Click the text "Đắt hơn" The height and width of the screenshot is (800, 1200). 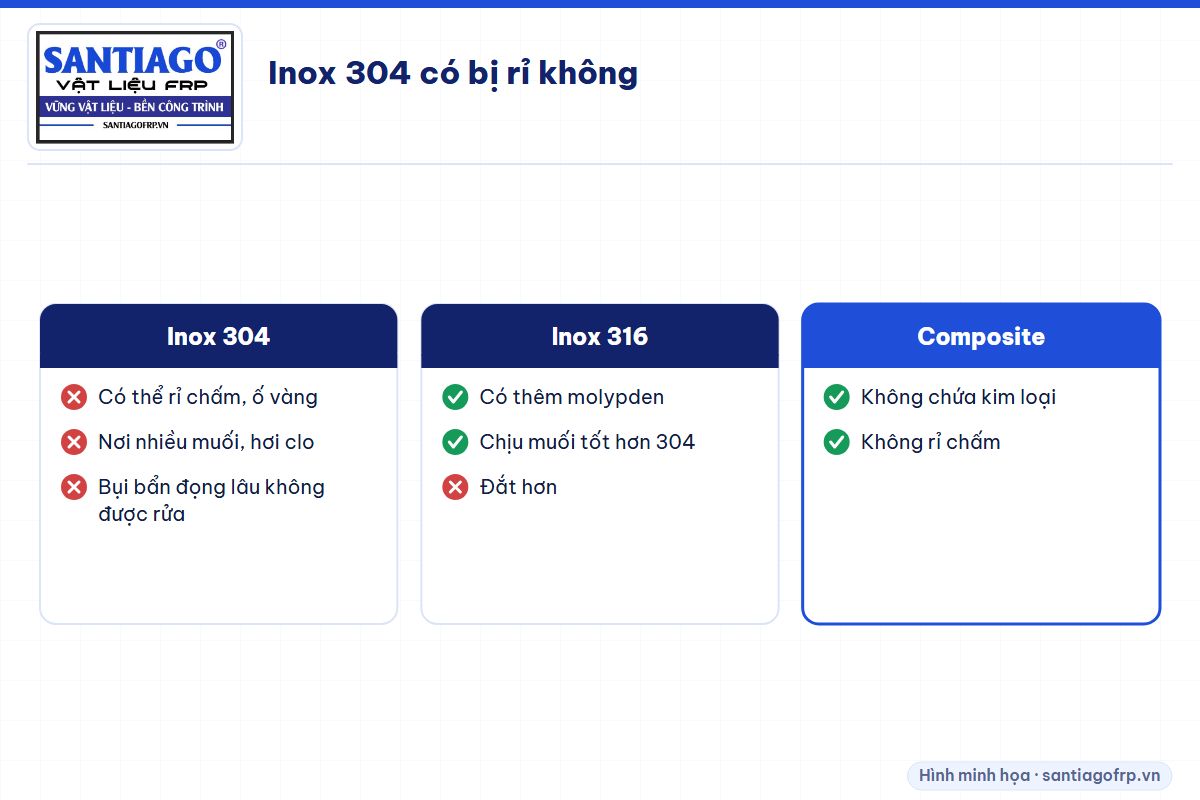(518, 487)
